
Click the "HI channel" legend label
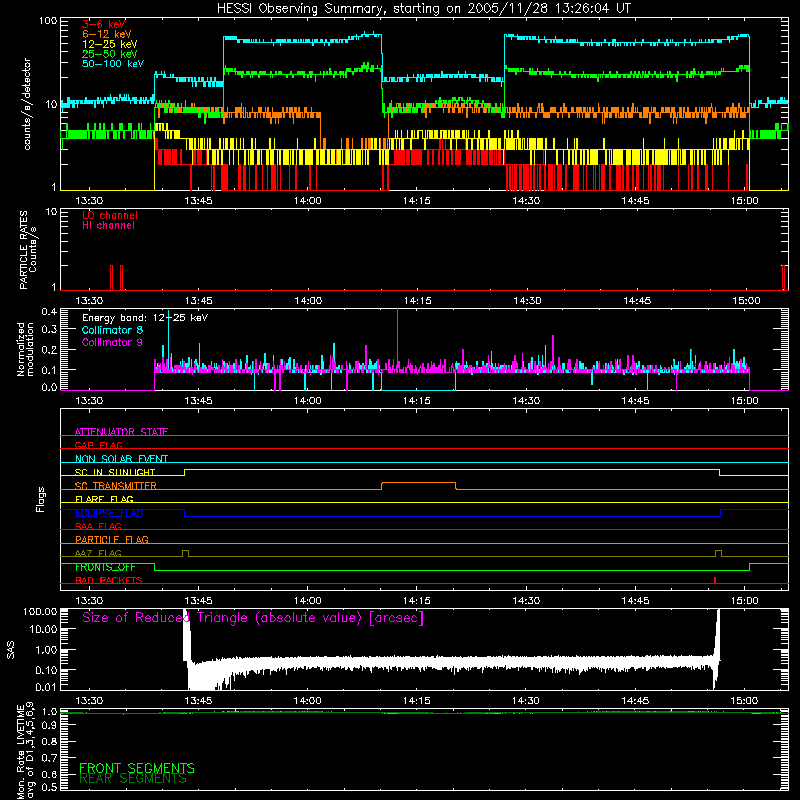pos(108,225)
